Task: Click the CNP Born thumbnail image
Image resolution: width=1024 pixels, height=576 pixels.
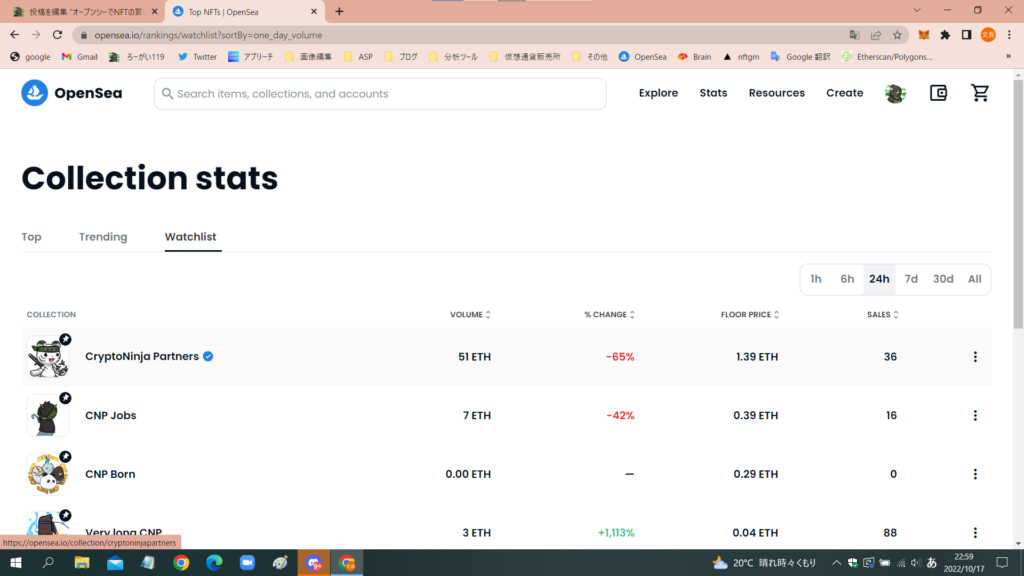Action: [x=48, y=475]
